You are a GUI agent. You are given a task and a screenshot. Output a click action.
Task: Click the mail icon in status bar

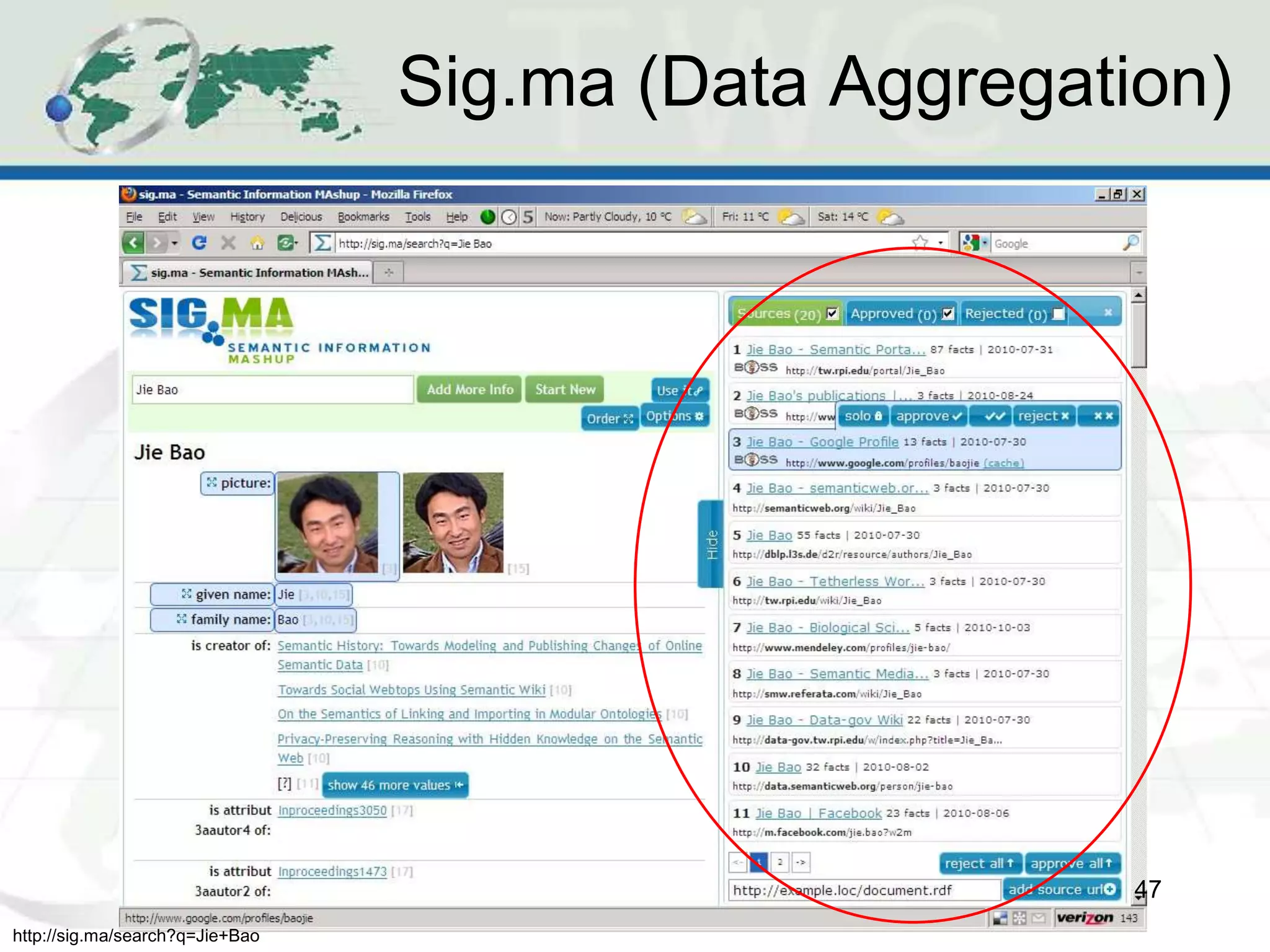pyautogui.click(x=1039, y=918)
